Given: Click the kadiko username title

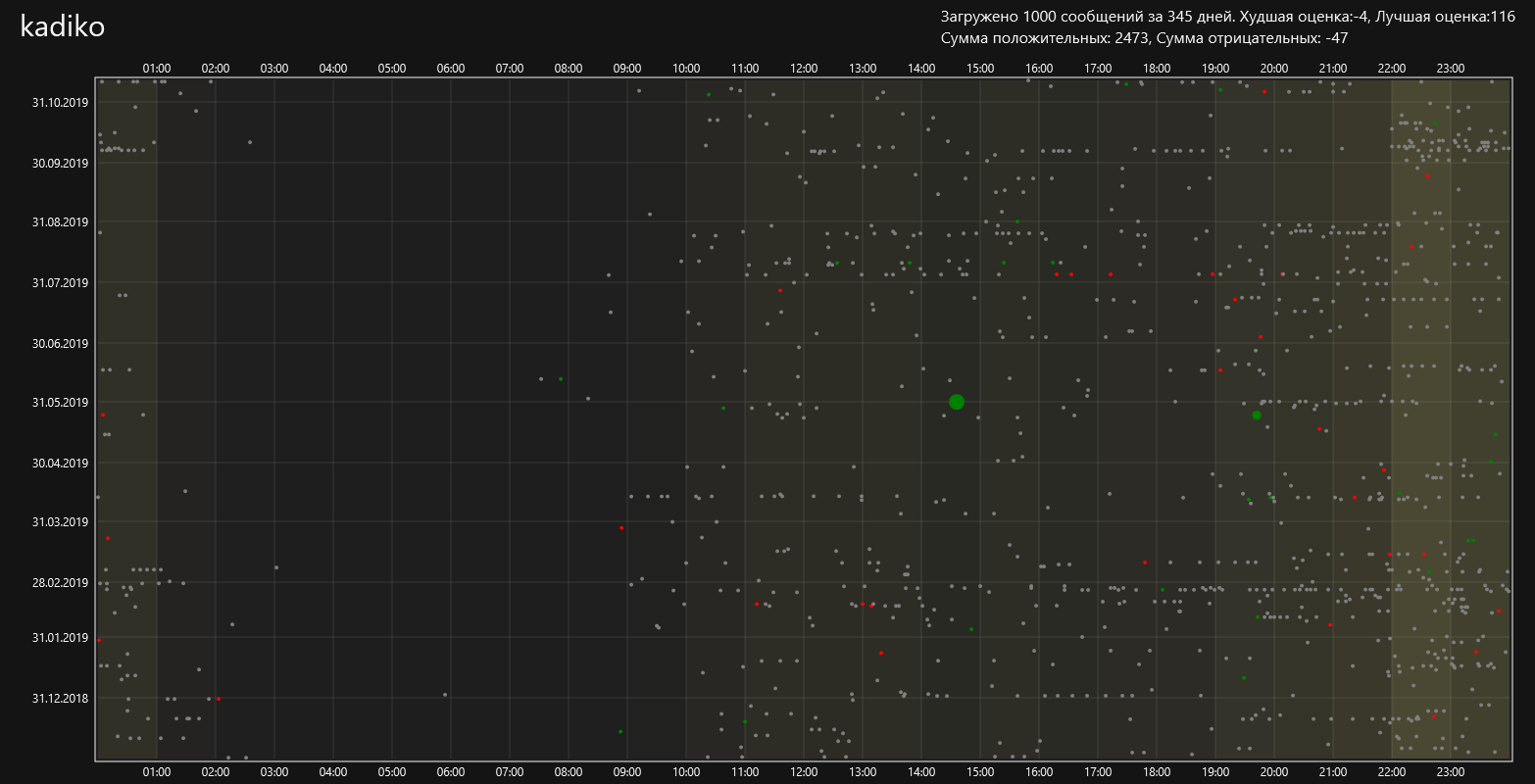Looking at the screenshot, I should coord(63,27).
